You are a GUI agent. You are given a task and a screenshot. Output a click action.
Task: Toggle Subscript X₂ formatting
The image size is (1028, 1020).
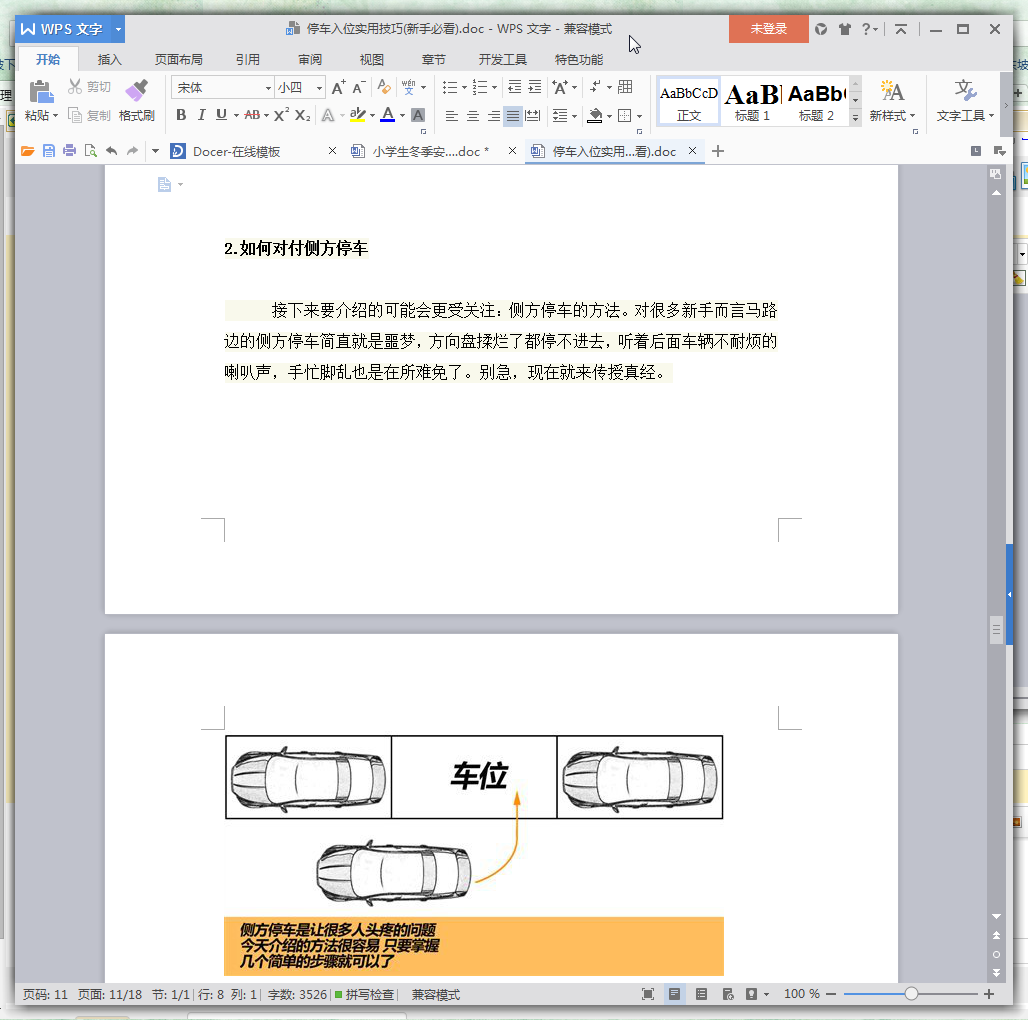(302, 115)
